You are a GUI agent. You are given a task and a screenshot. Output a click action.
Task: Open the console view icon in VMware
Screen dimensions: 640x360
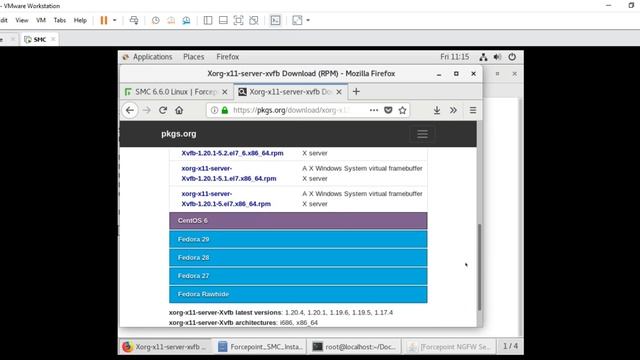(x=276, y=20)
